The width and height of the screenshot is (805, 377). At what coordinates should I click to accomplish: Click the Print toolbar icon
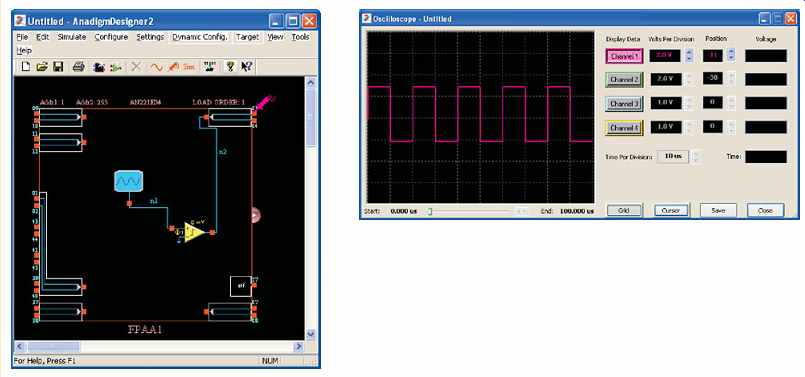(79, 67)
